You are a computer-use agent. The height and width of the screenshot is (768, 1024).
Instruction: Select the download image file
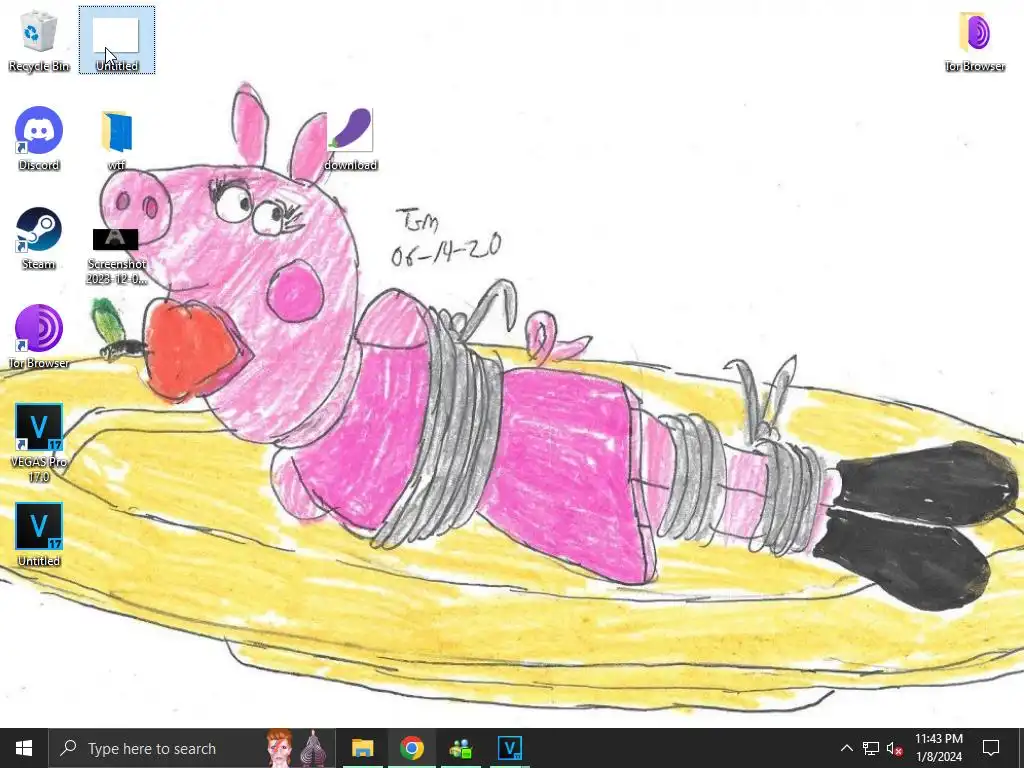[x=351, y=140]
